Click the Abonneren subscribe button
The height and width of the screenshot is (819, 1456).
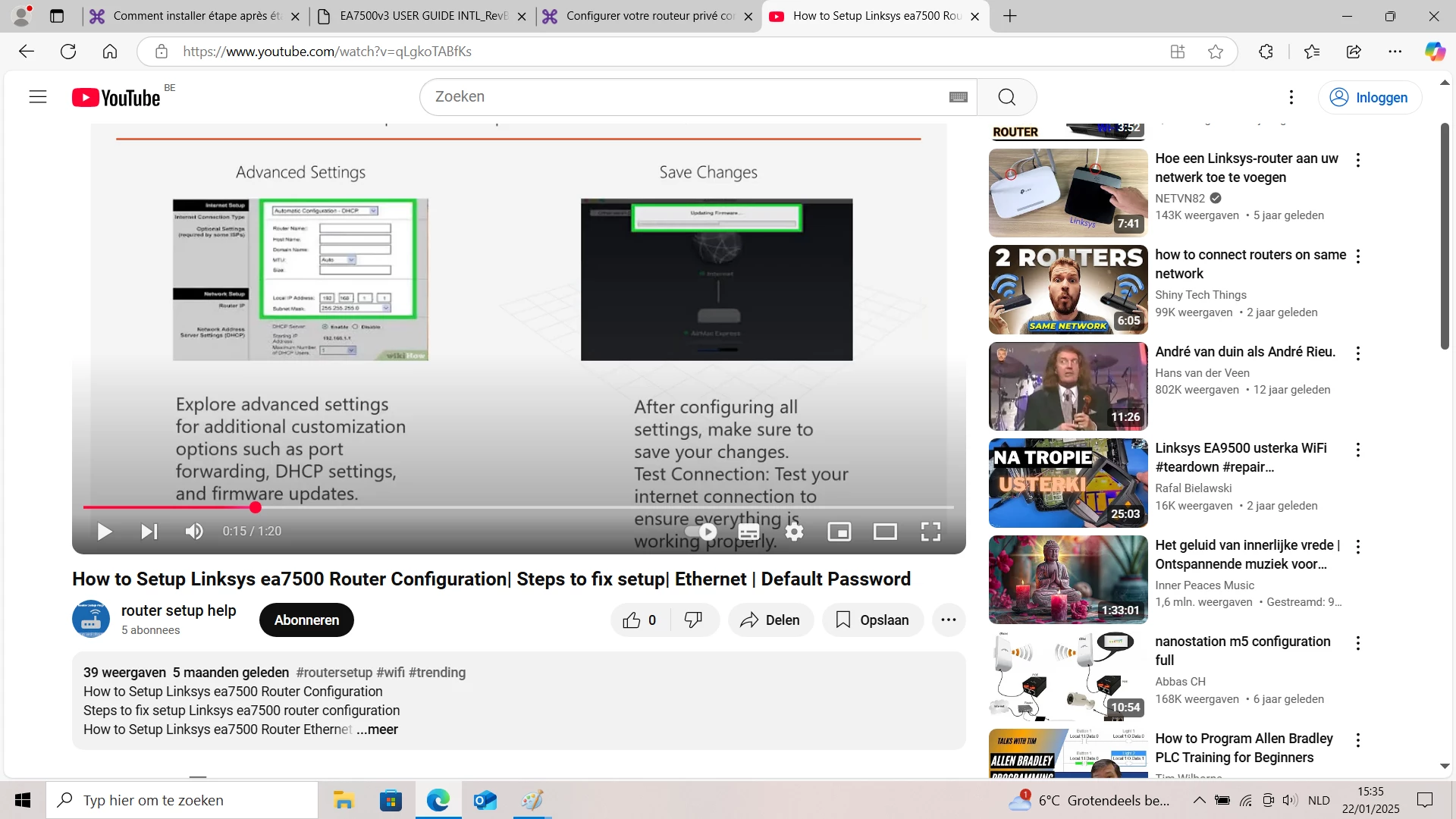(306, 620)
